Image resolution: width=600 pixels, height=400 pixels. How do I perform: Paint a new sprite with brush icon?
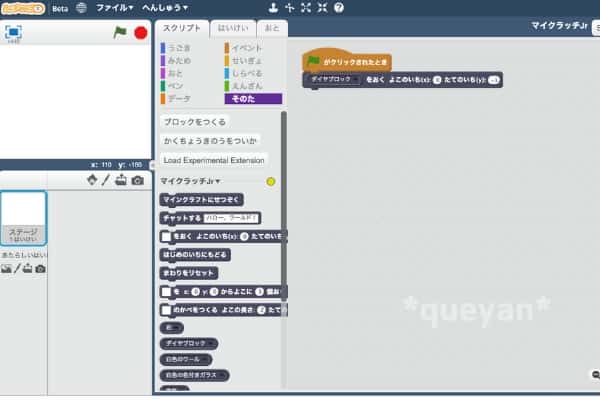(x=106, y=180)
